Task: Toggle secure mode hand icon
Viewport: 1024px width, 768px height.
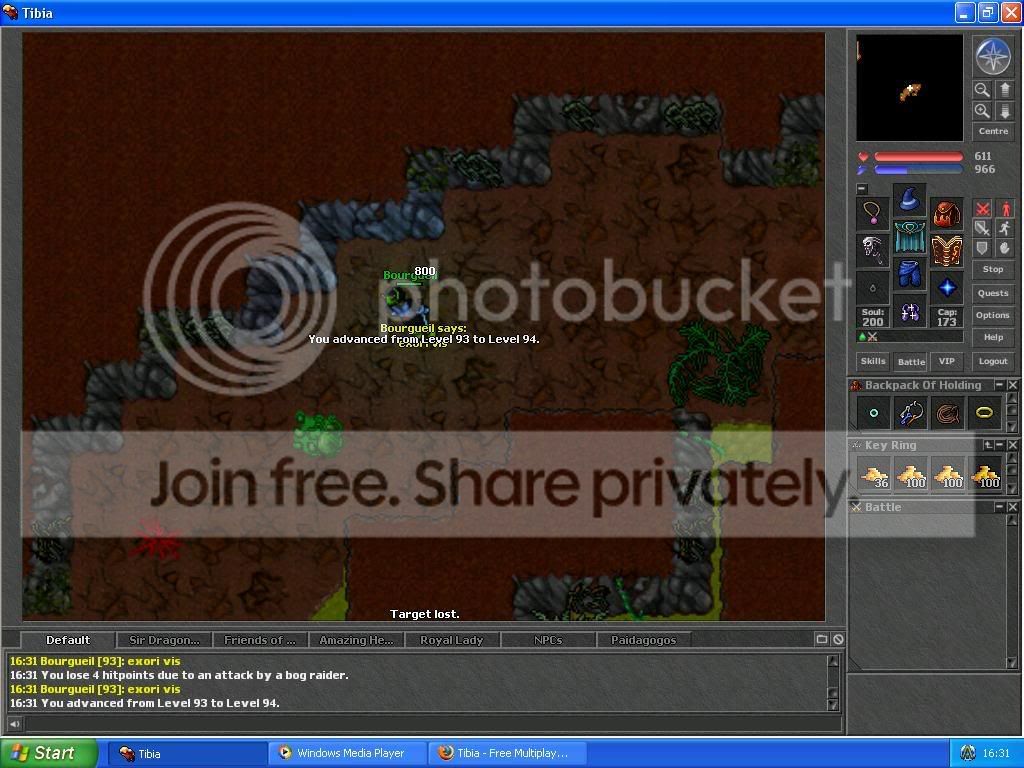Action: [1004, 248]
